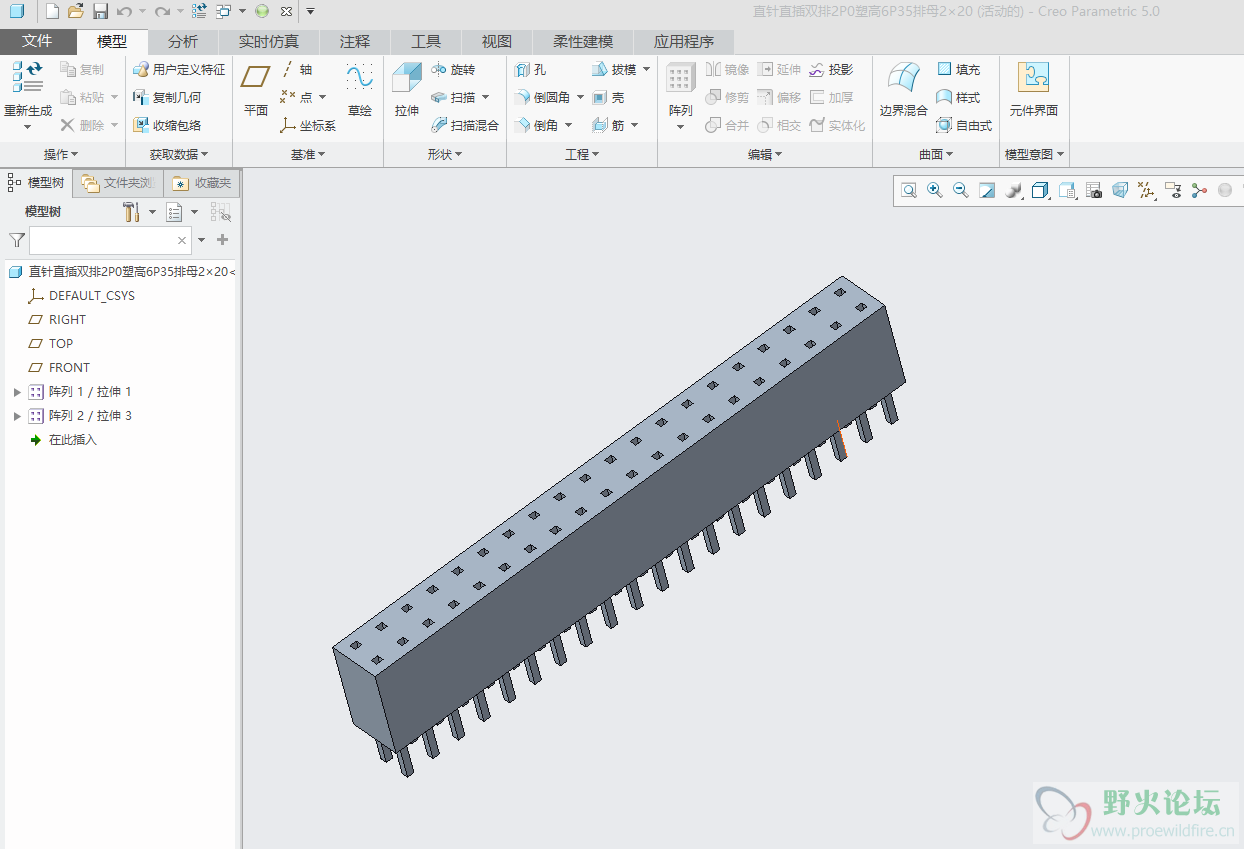The width and height of the screenshot is (1244, 849).
Task: Choose the 扫描混合 swept blend tool
Action: [x=465, y=125]
